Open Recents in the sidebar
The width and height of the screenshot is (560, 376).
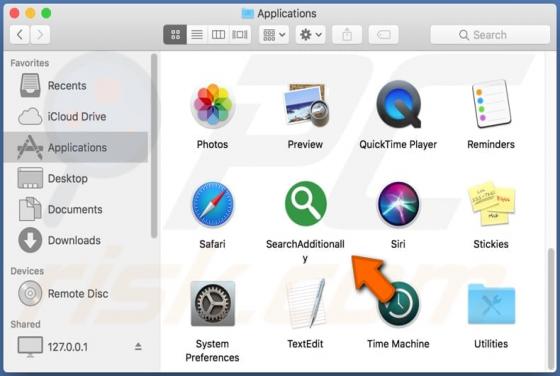coord(76,85)
